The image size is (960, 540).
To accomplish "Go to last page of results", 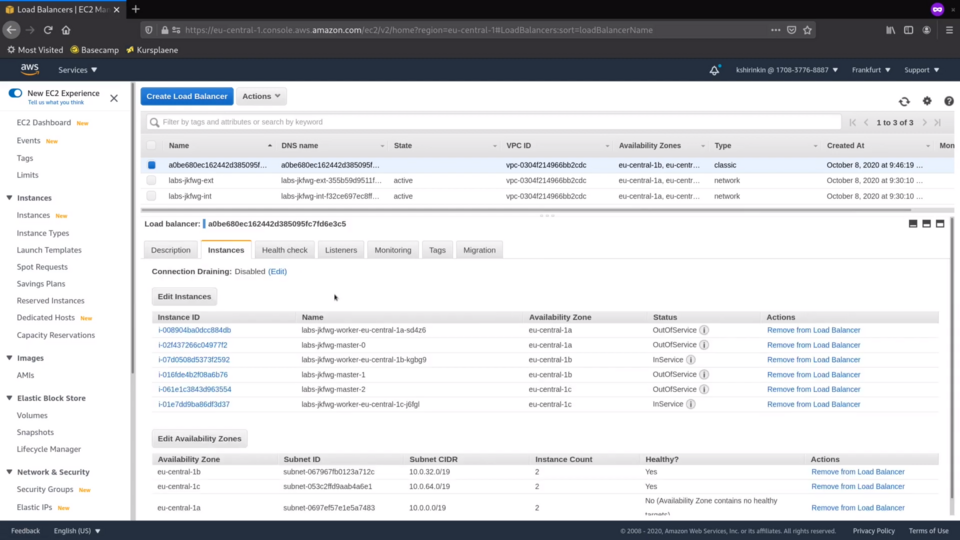I will click(937, 122).
